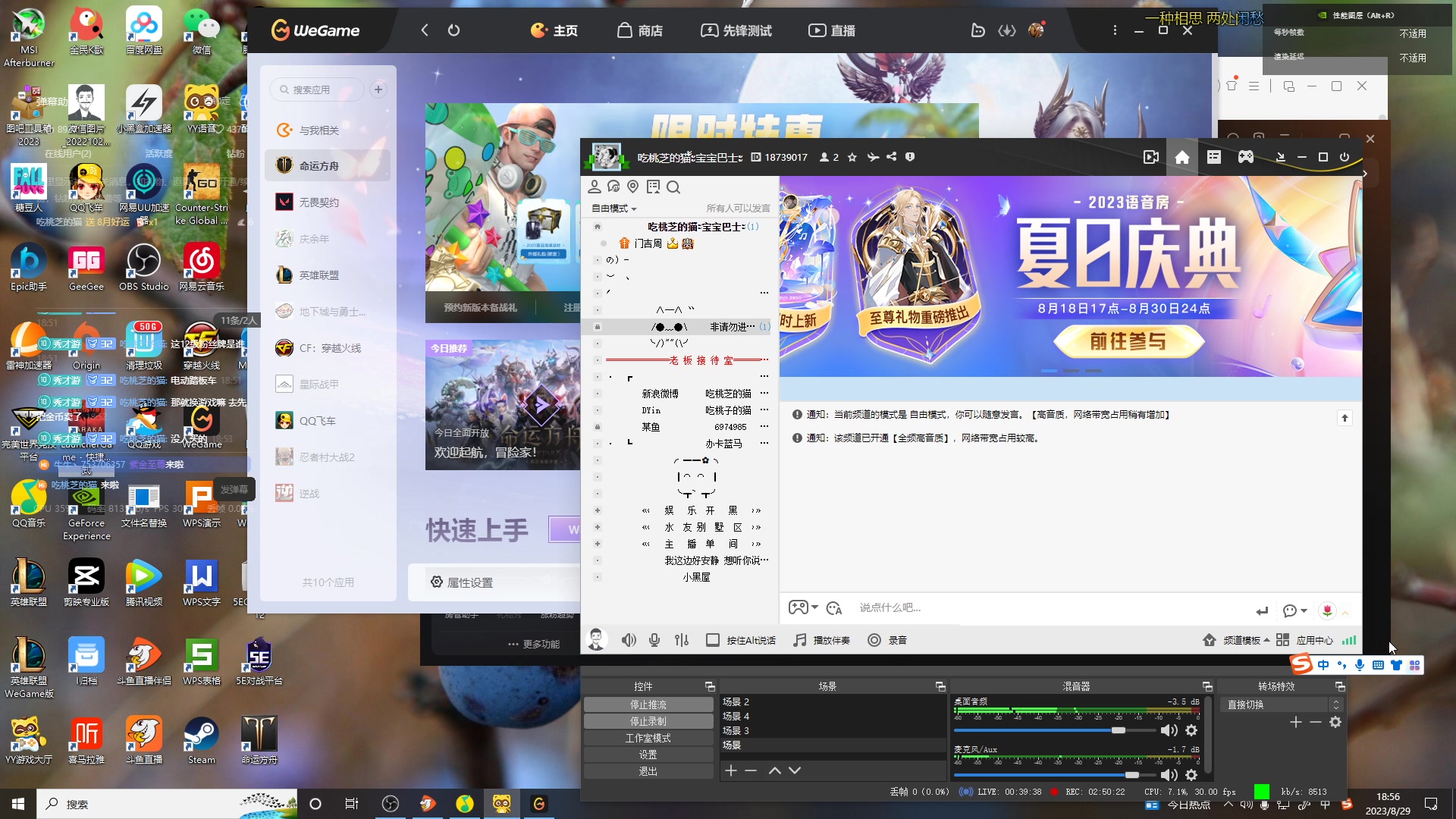Image resolution: width=1456 pixels, height=819 pixels.
Task: Click WeGame icon in Windows taskbar
Action: [539, 804]
